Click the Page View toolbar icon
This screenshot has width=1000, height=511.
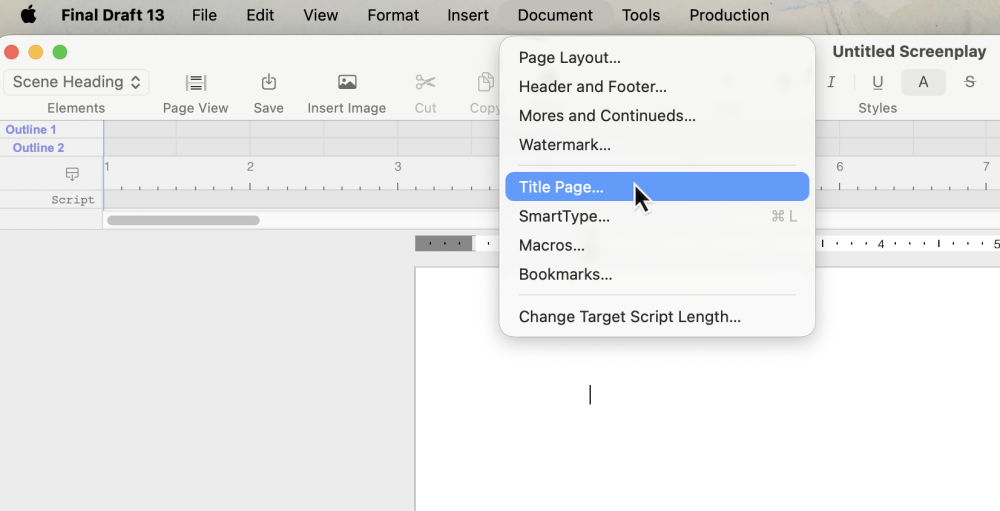(196, 82)
